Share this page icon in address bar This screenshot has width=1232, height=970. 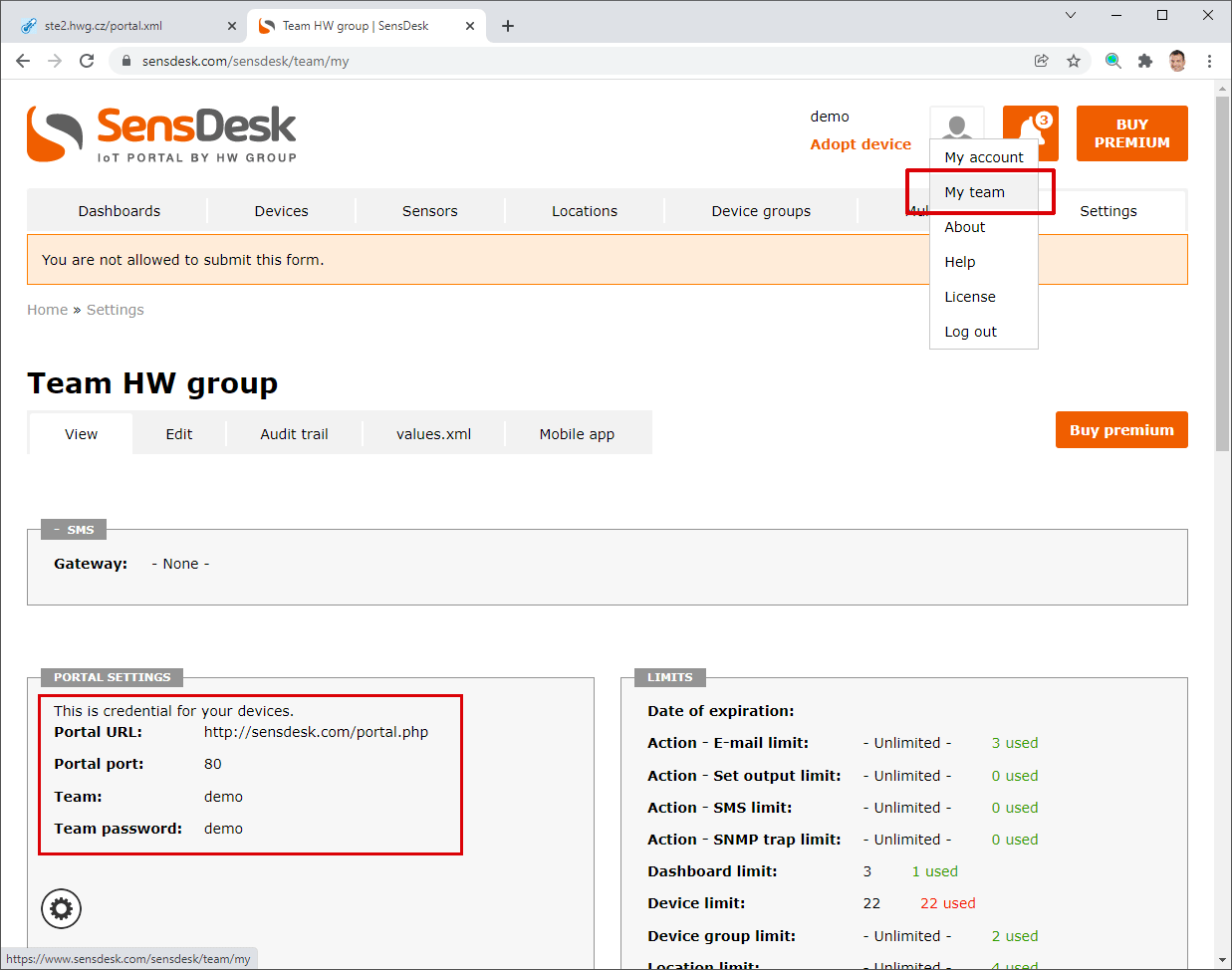(x=1042, y=61)
